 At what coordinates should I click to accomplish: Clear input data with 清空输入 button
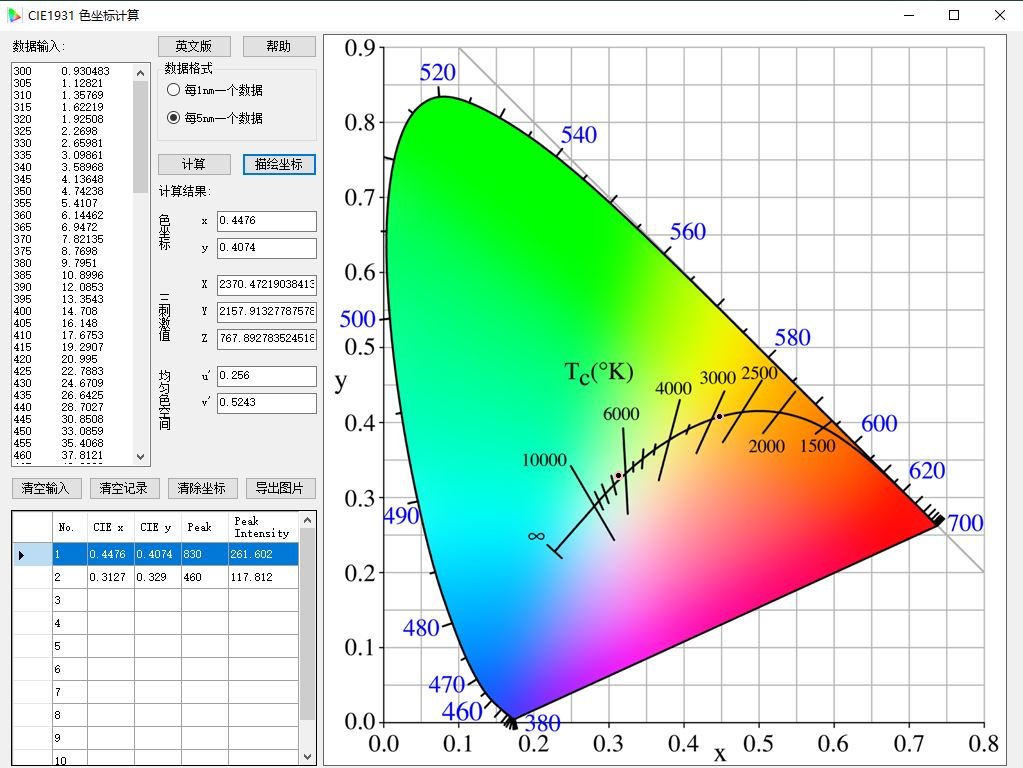(46, 488)
